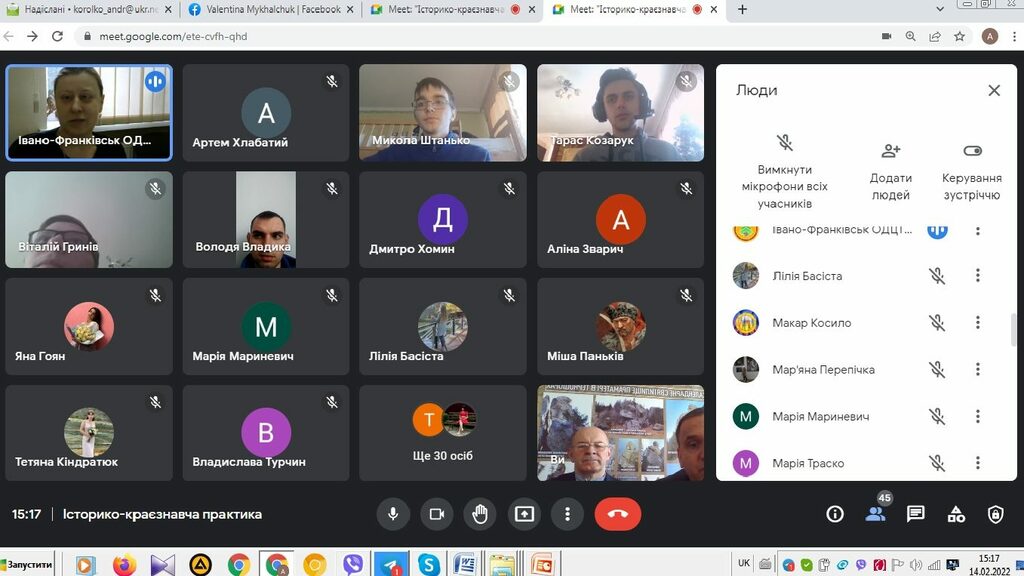
Task: Open three-dot menu for Марія Траско
Action: tap(978, 463)
